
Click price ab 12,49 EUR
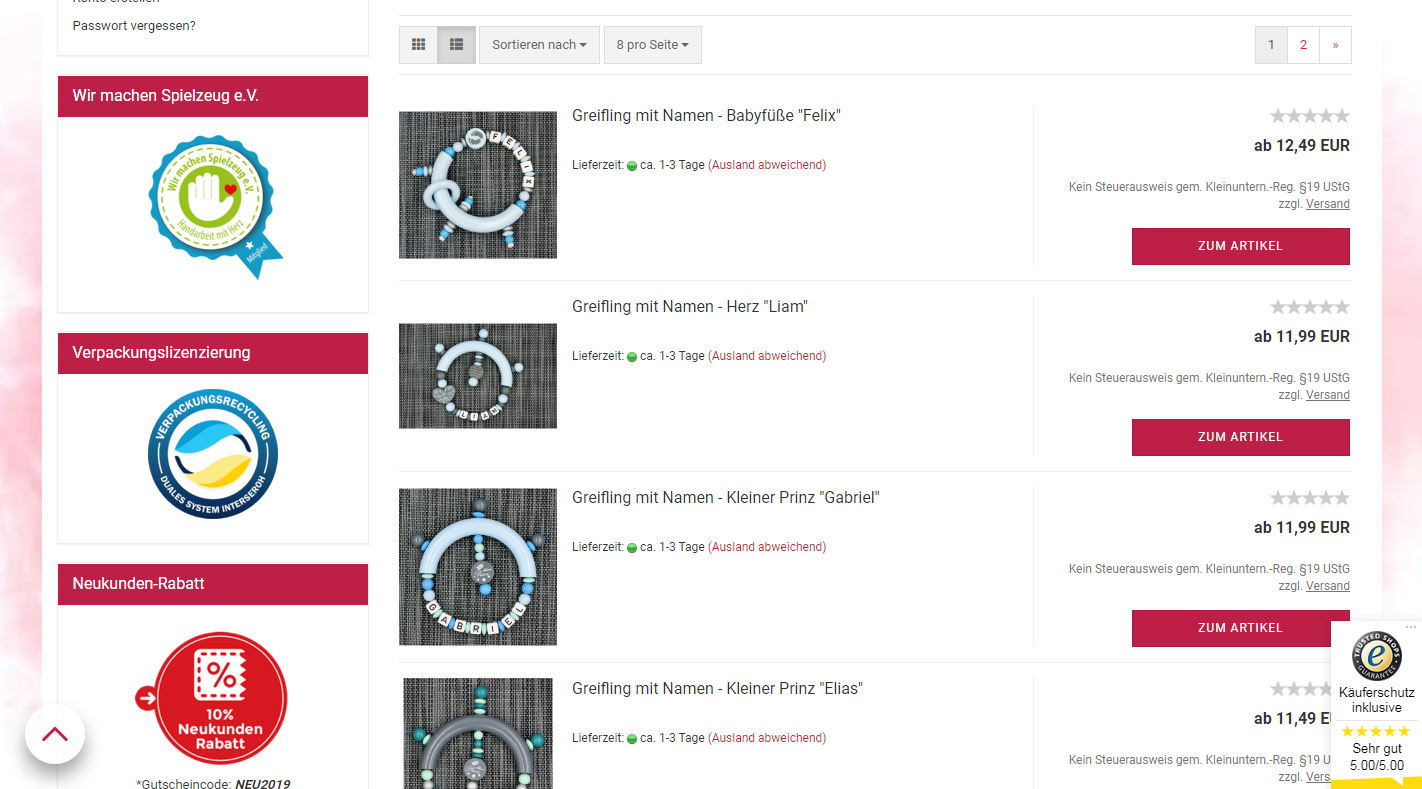(1301, 146)
